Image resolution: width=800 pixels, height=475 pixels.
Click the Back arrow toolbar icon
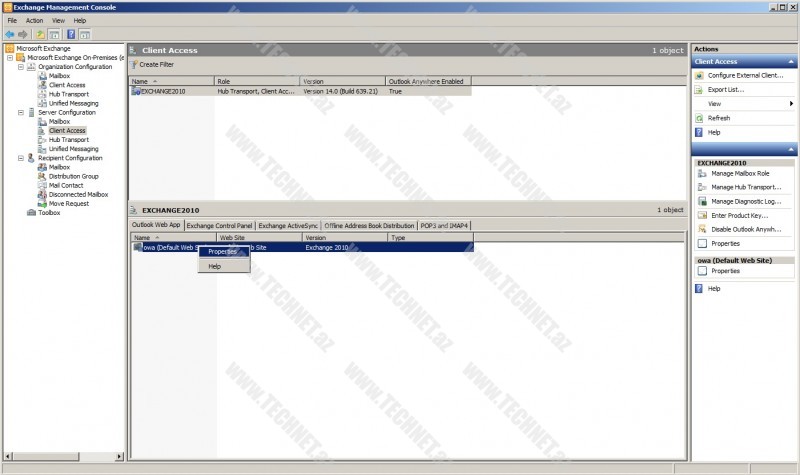pyautogui.click(x=9, y=34)
